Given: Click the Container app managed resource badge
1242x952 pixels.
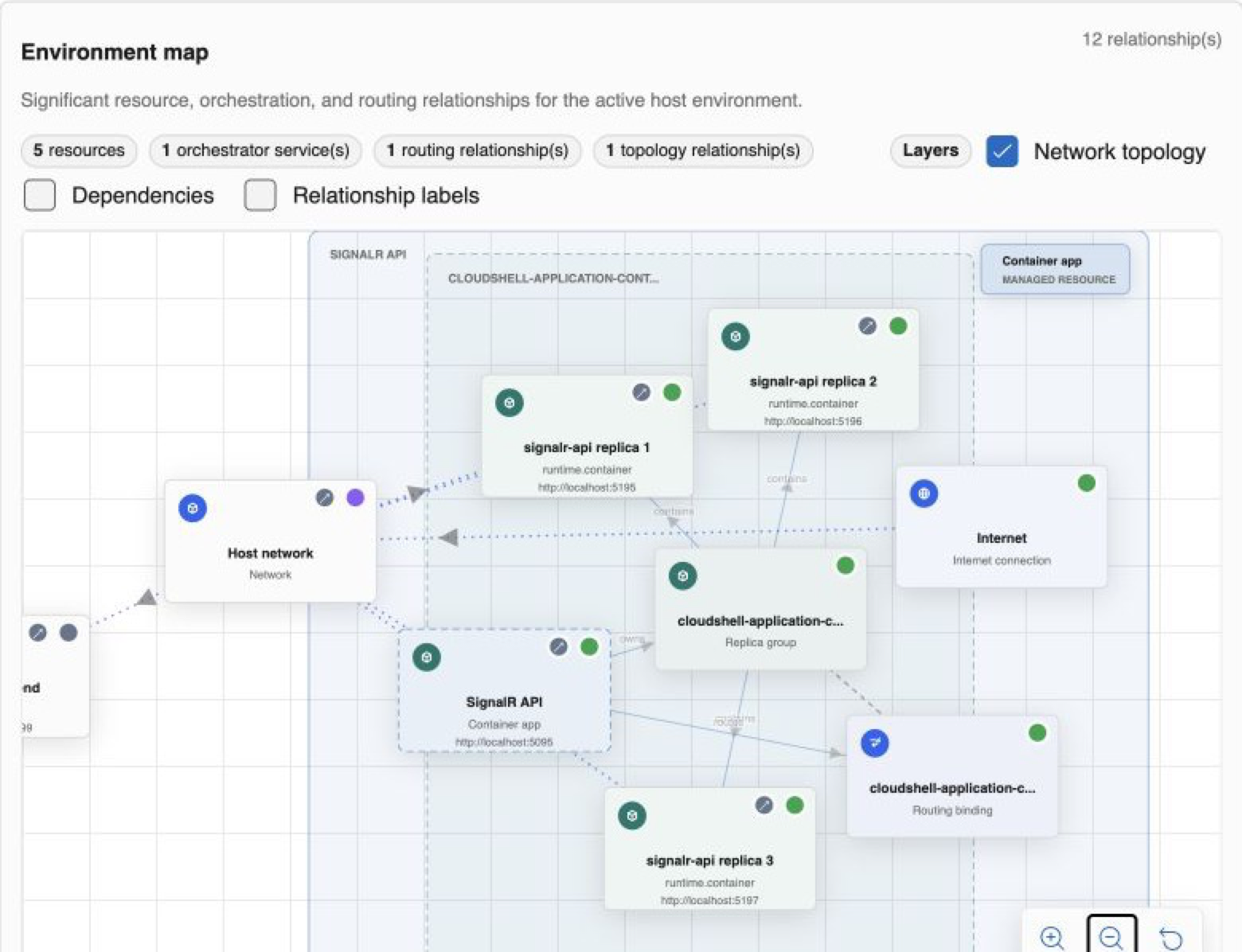Looking at the screenshot, I should tap(1055, 270).
